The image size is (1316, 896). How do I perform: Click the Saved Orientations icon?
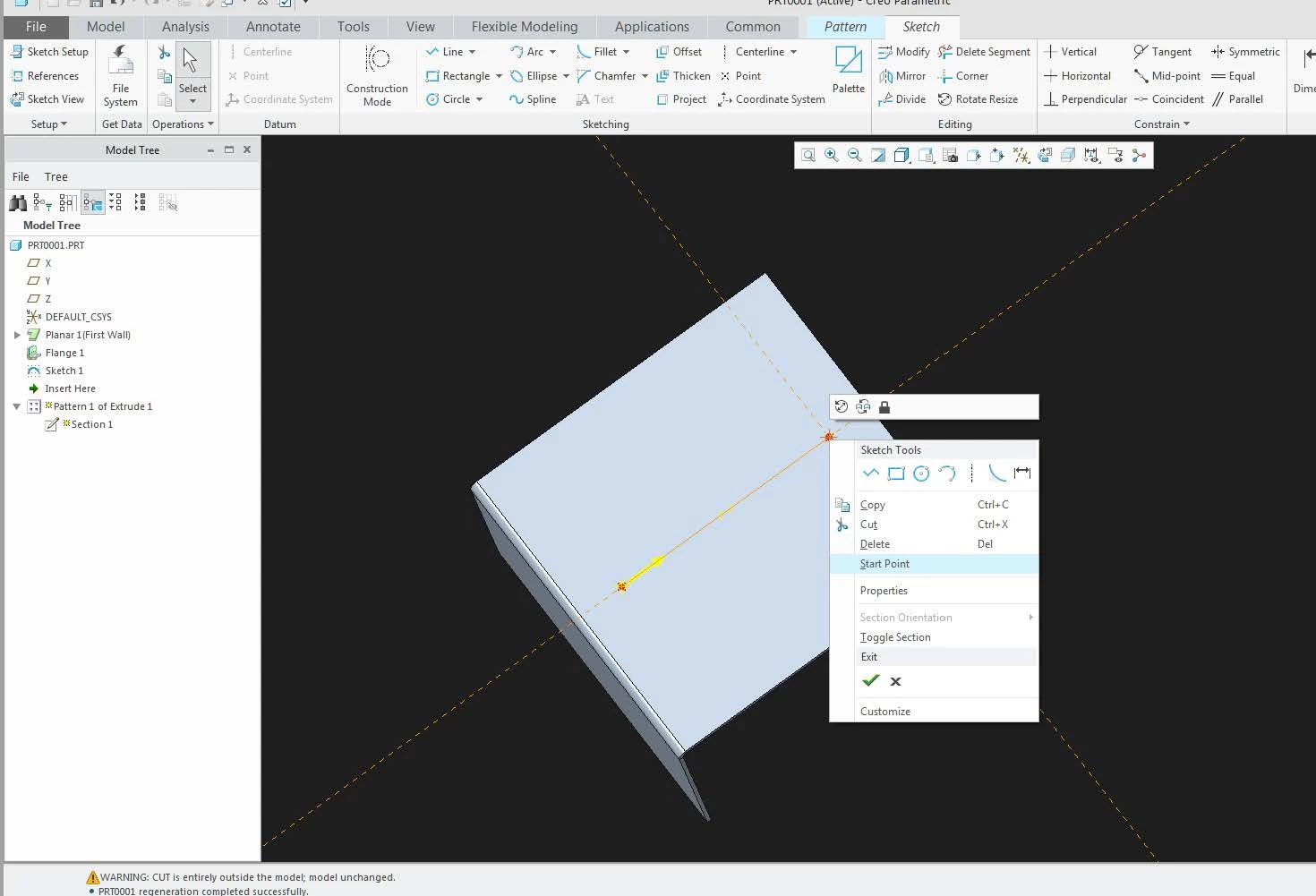coord(927,156)
